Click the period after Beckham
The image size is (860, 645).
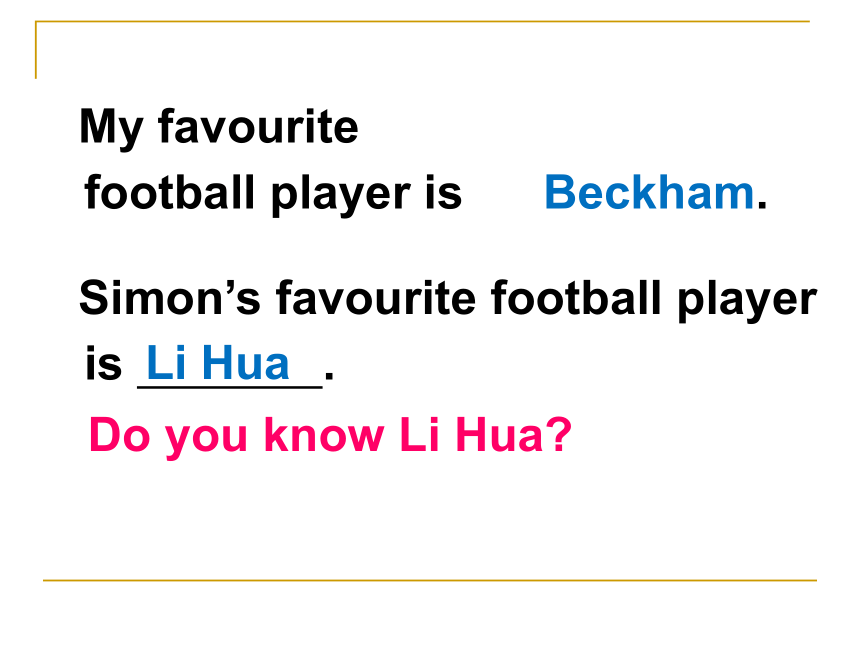tap(761, 206)
